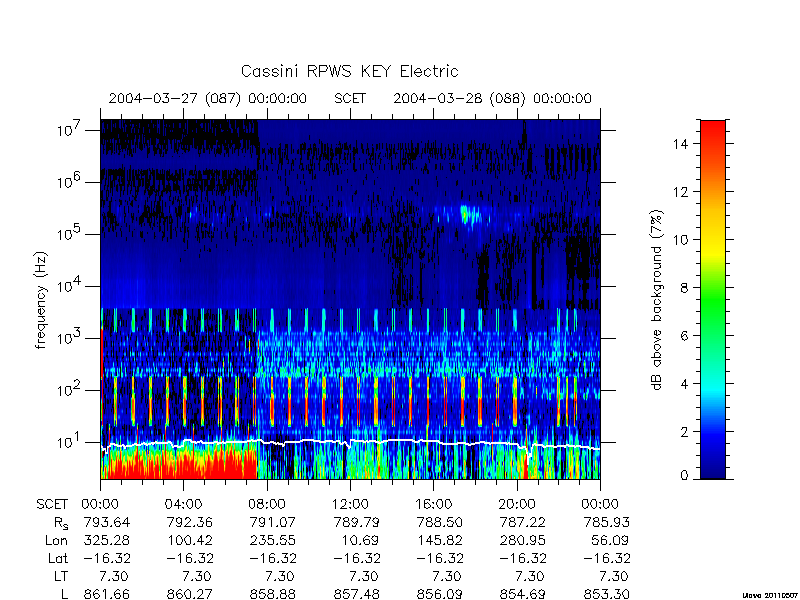The image size is (800, 600).
Task: Select the Rs value 792.36
Action: [x=190, y=522]
